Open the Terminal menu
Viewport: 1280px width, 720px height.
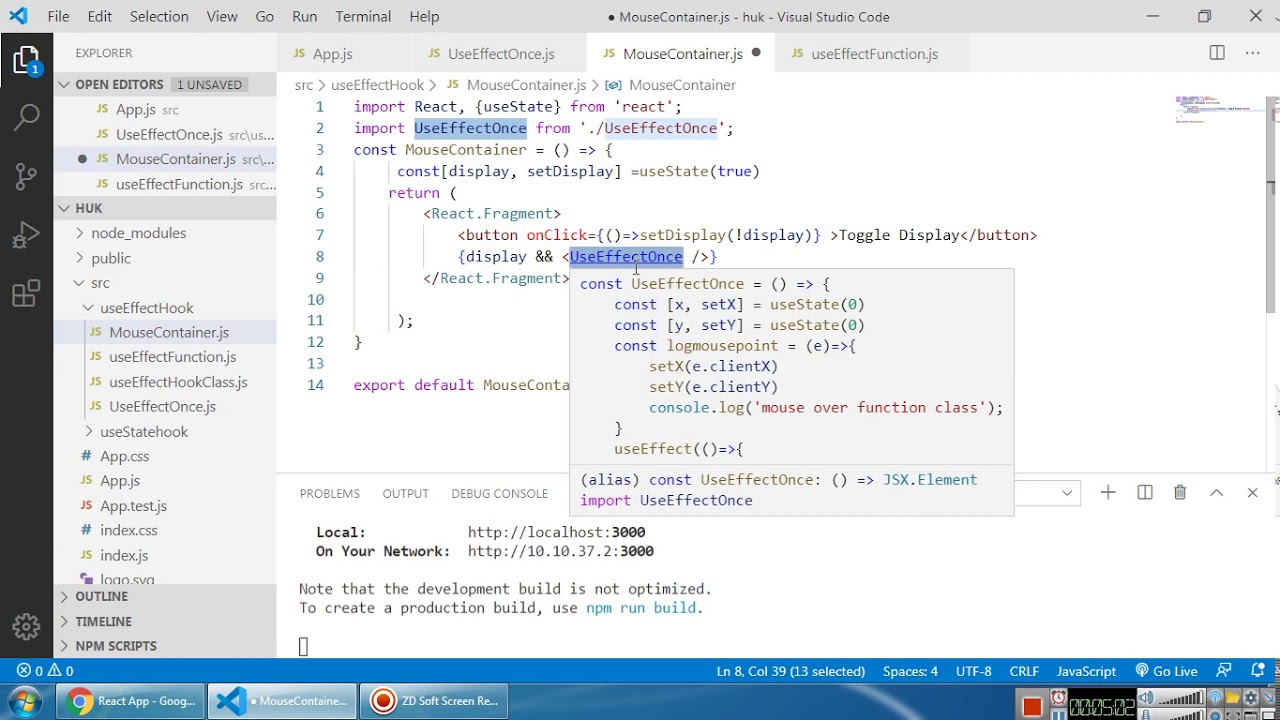pos(363,16)
